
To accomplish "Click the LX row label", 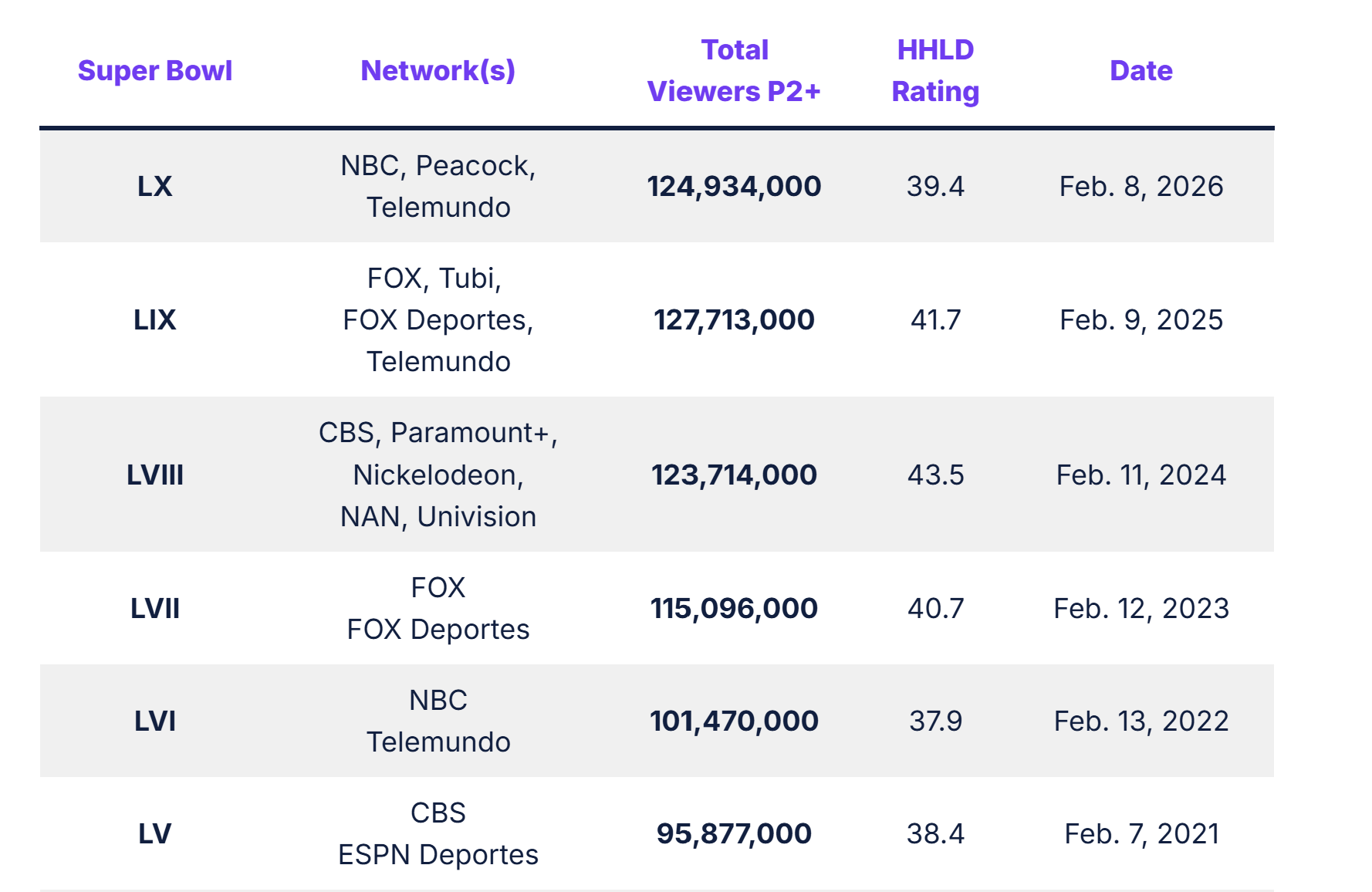I will [x=154, y=187].
